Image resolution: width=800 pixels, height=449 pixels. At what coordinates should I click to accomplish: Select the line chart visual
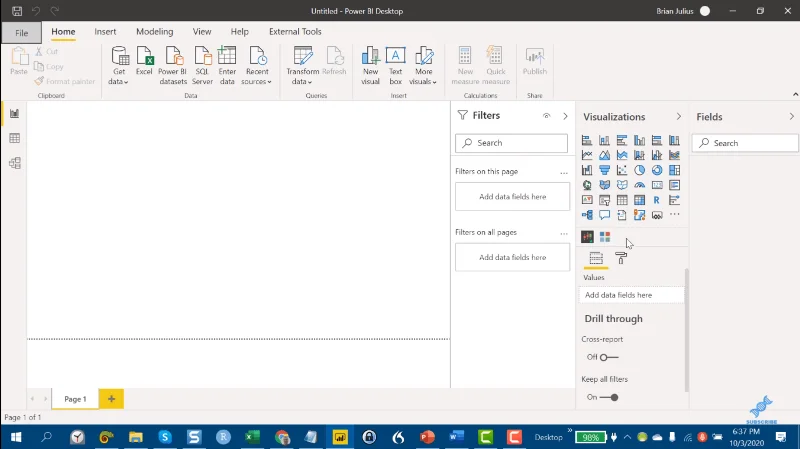[x=587, y=155]
